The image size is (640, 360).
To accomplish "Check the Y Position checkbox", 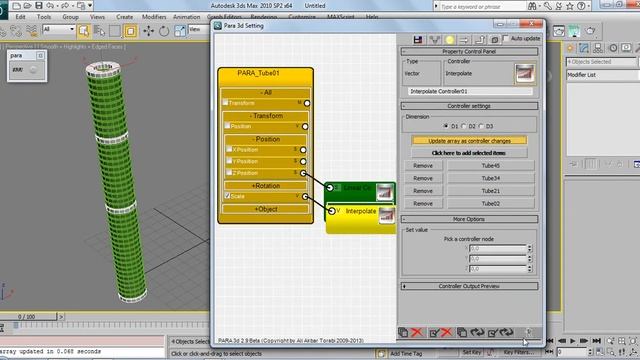I will pos(229,161).
